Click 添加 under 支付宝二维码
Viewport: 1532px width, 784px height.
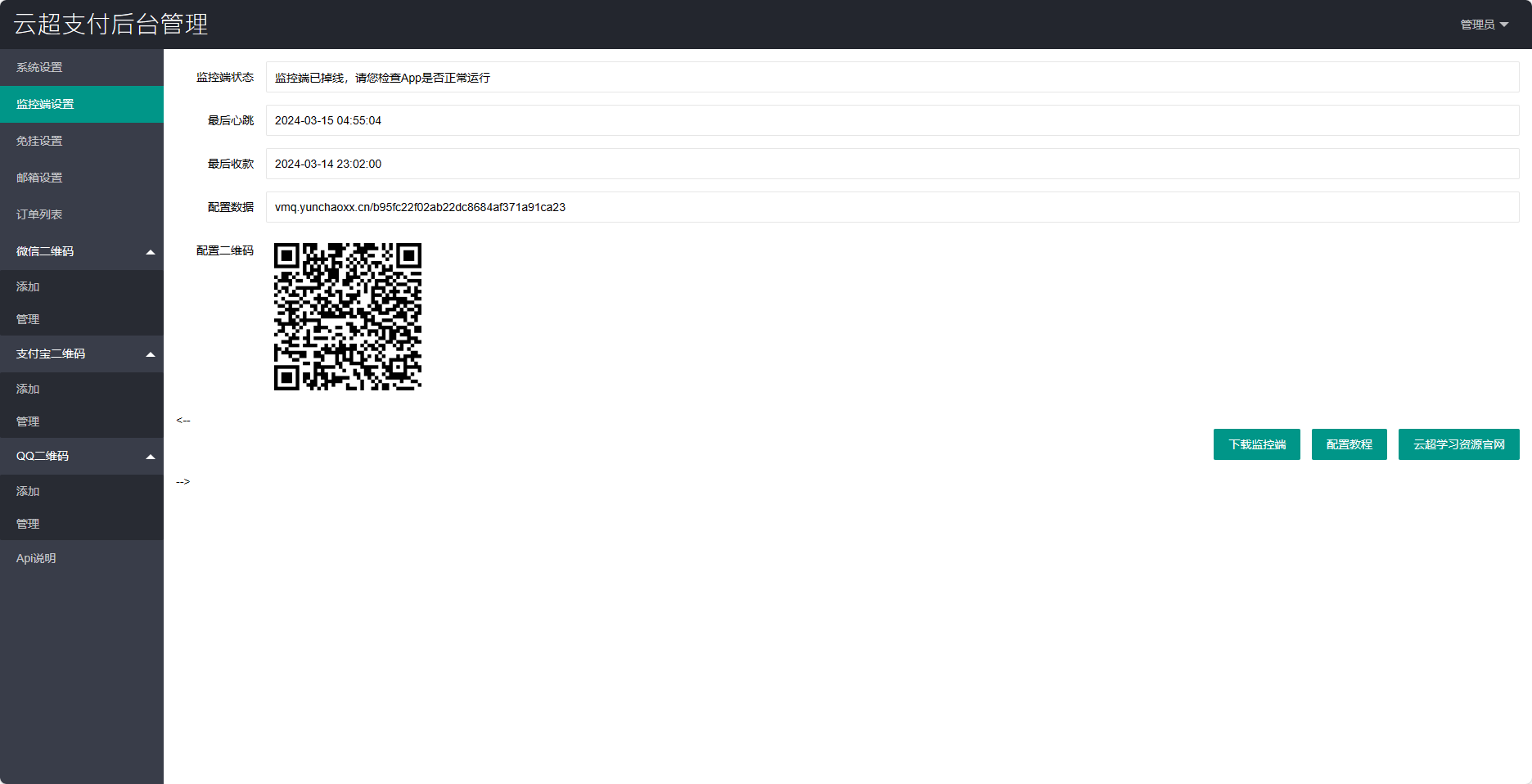[28, 389]
